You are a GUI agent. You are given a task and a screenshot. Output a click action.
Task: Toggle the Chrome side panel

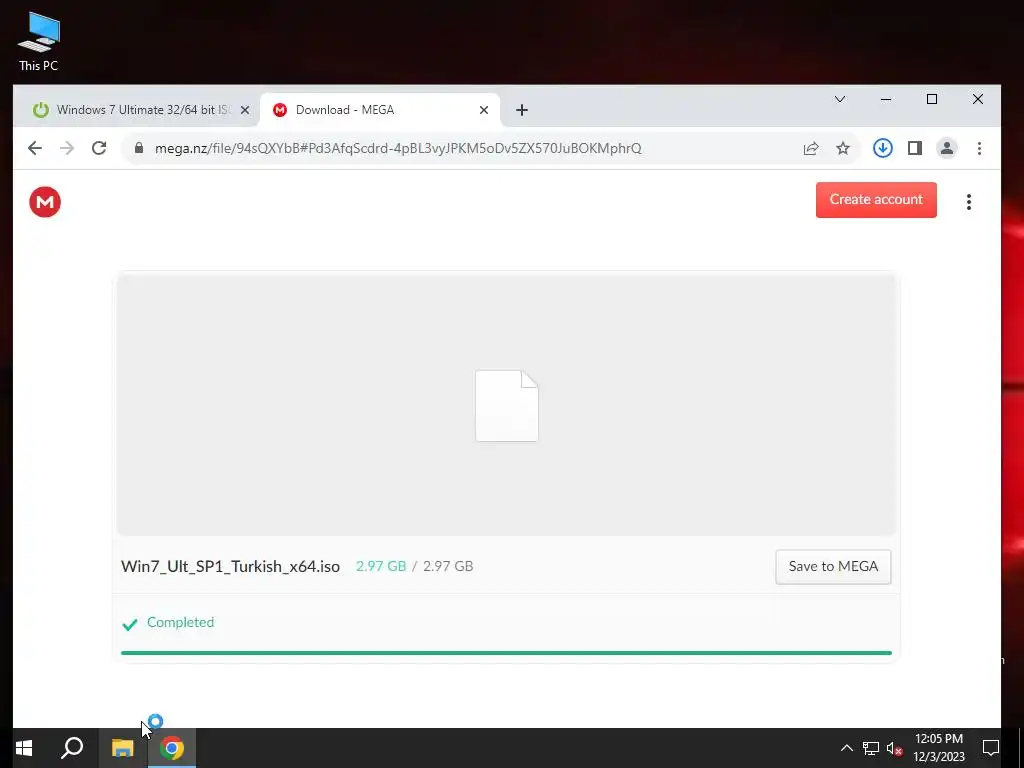point(915,148)
